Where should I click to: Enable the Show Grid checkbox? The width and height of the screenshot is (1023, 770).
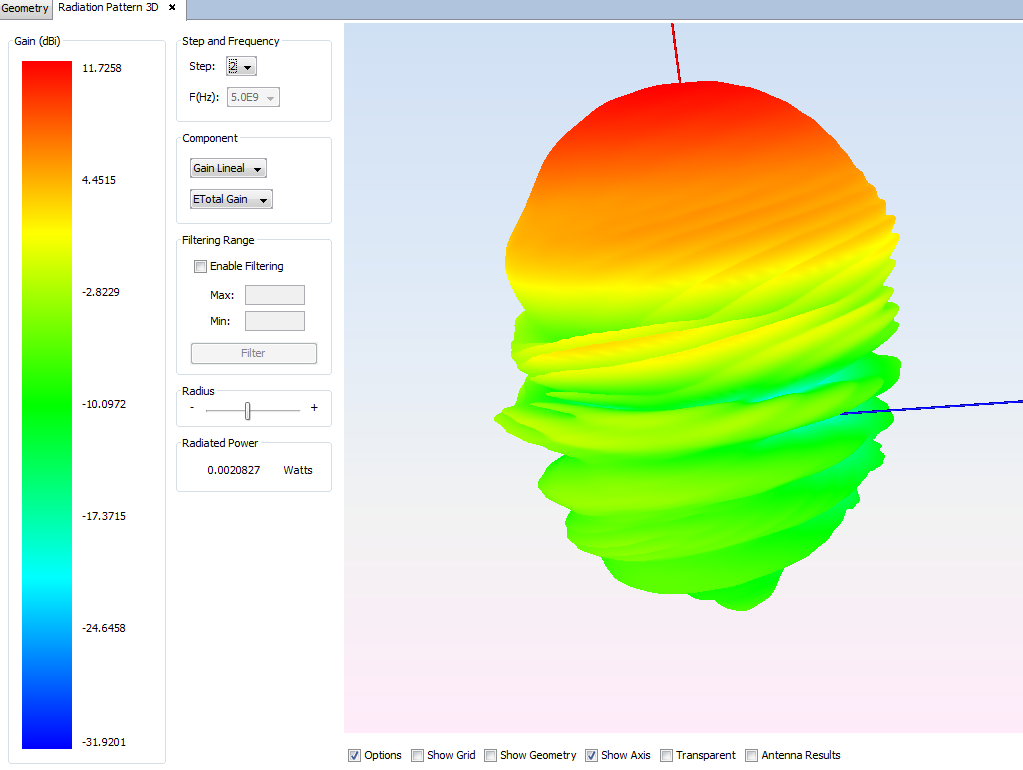(417, 756)
